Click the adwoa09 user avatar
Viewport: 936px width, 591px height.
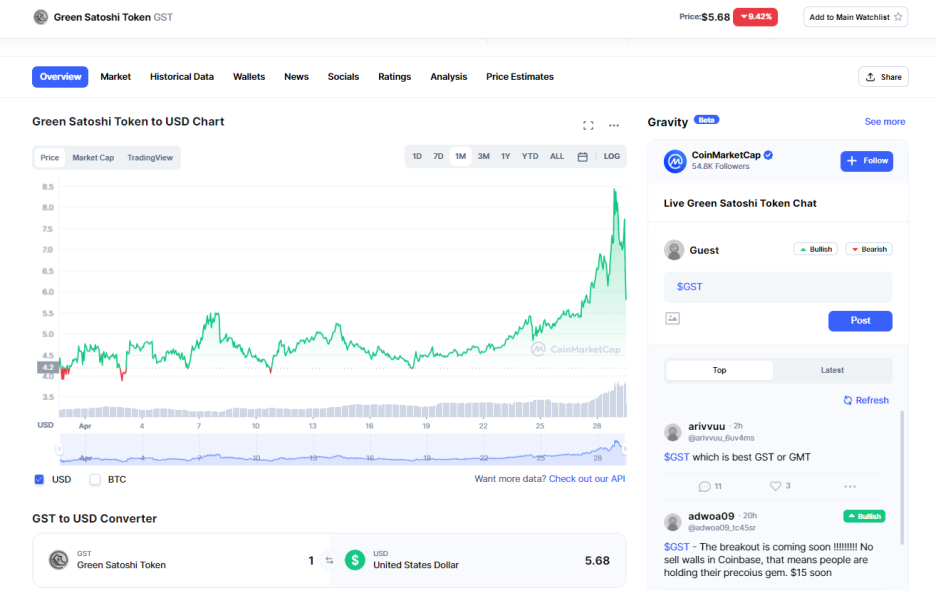tap(673, 522)
